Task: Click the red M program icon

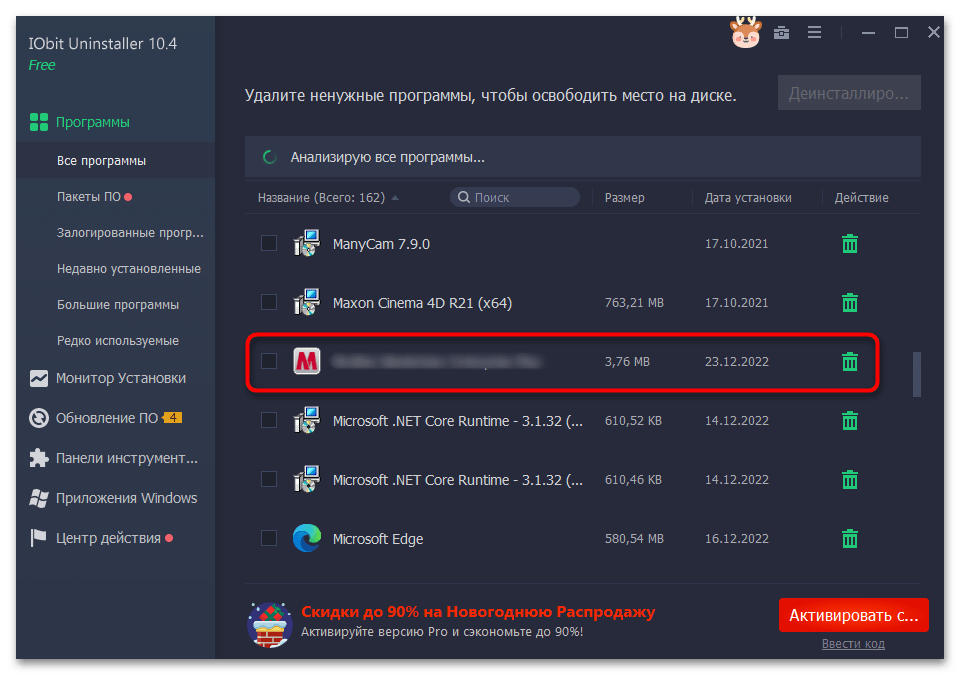Action: pyautogui.click(x=307, y=361)
